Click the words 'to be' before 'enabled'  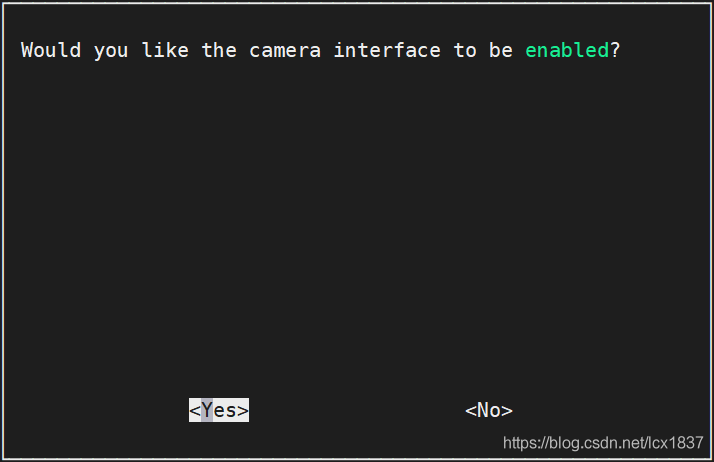coord(483,50)
